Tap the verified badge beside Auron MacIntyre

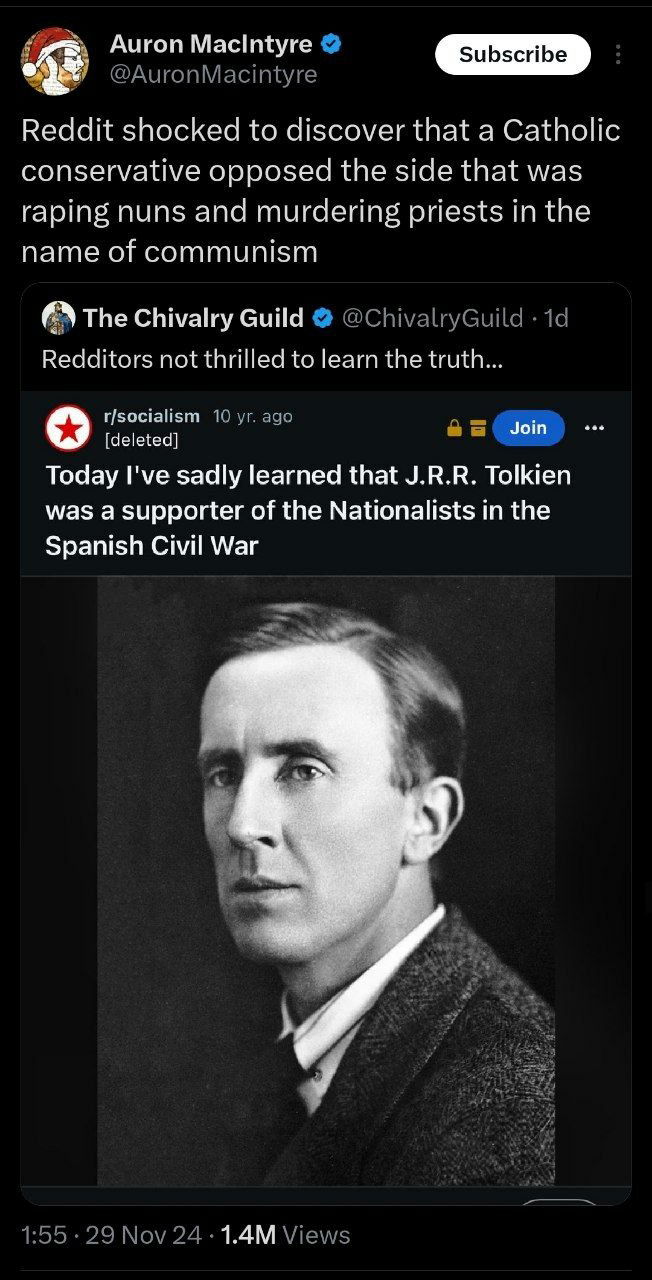tap(332, 43)
